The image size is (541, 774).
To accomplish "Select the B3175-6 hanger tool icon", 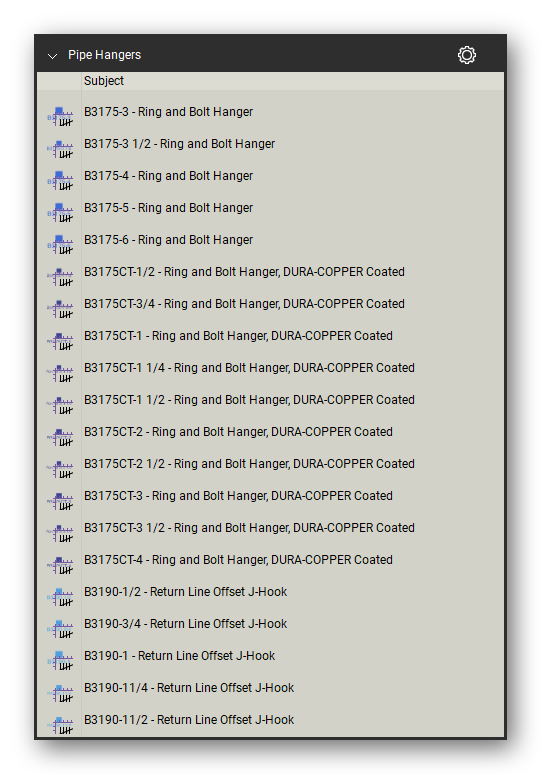I will click(x=60, y=245).
